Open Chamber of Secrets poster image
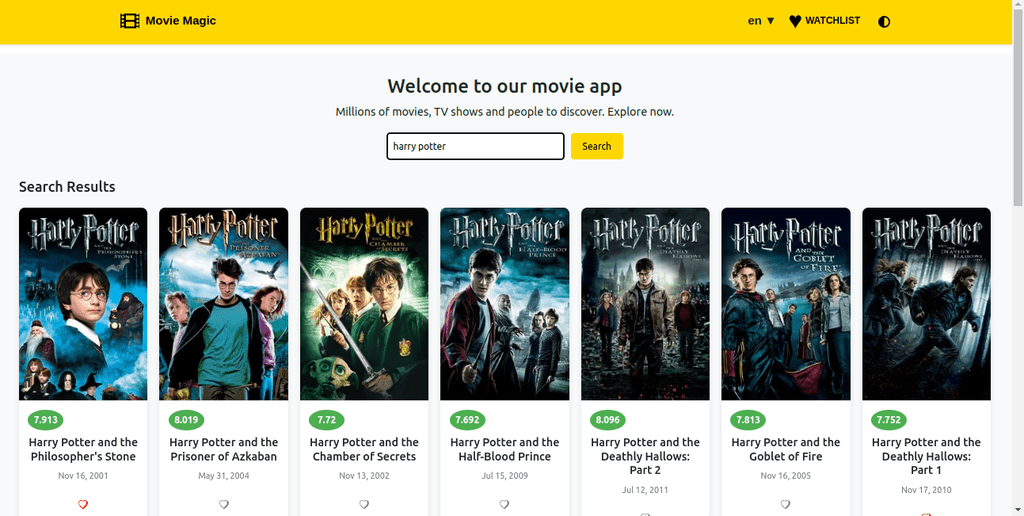The height and width of the screenshot is (516, 1024). 364,304
